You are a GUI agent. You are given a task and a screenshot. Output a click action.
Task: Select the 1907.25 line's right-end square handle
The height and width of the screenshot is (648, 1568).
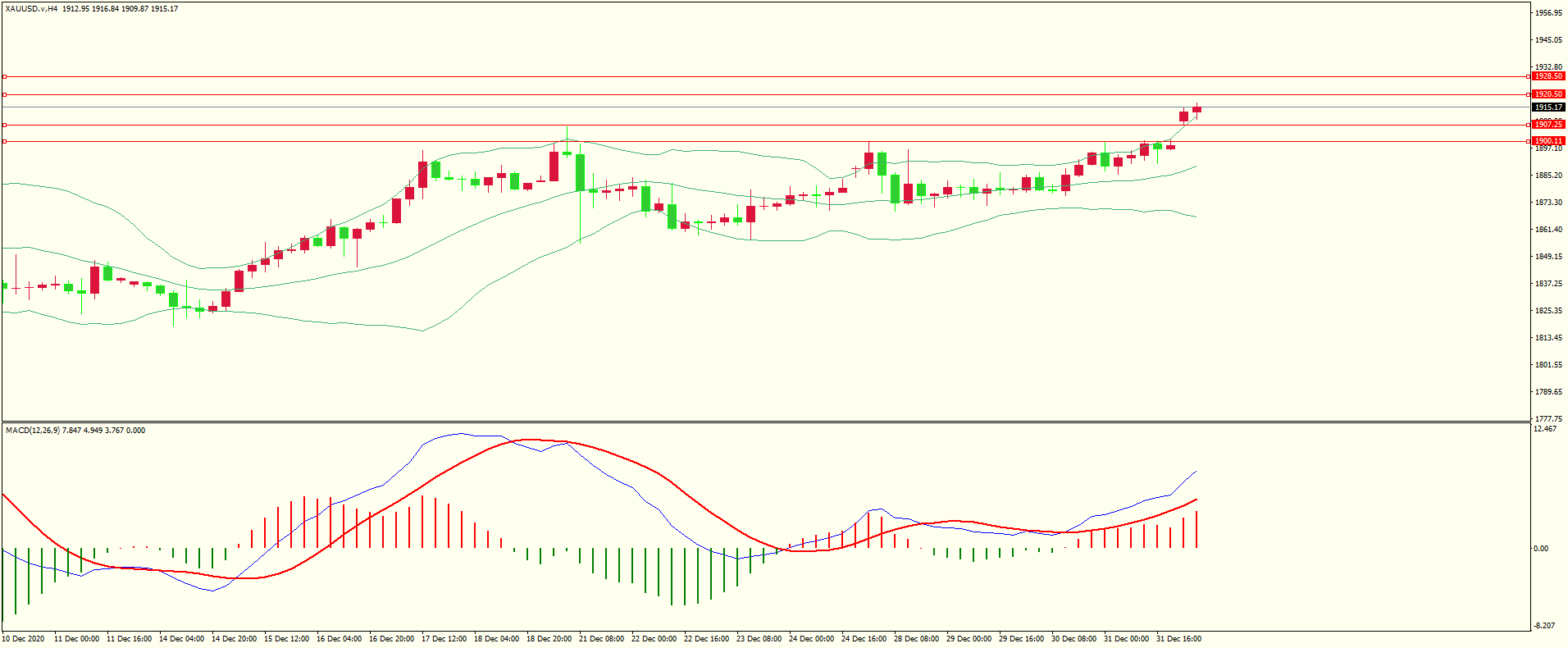click(x=1529, y=125)
